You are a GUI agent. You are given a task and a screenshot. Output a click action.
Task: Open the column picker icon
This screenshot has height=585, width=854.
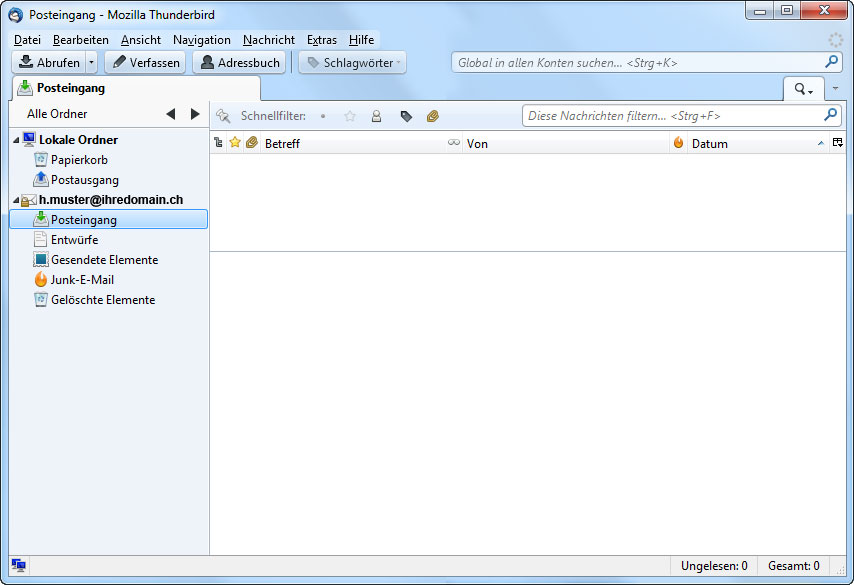(x=838, y=143)
